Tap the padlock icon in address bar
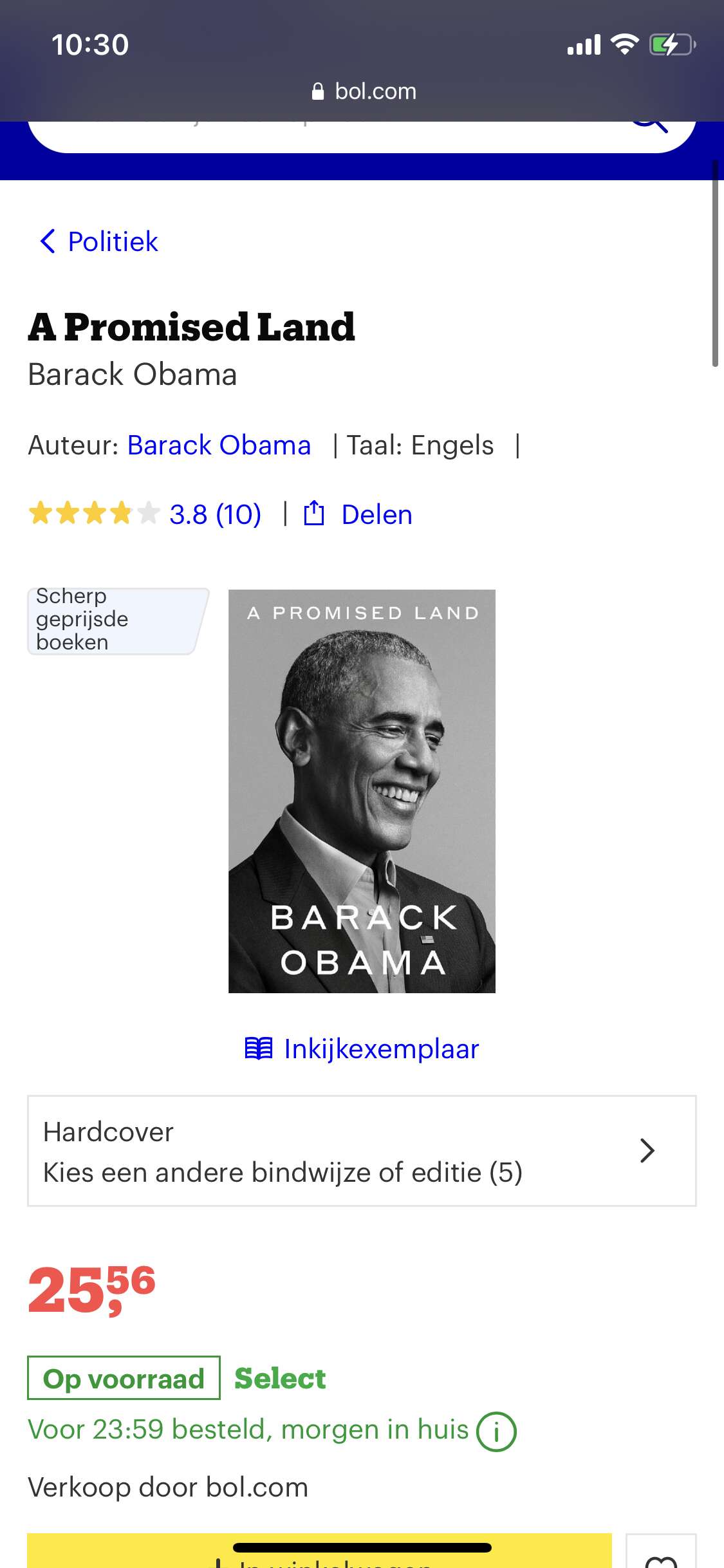Viewport: 724px width, 1568px height. 317,91
